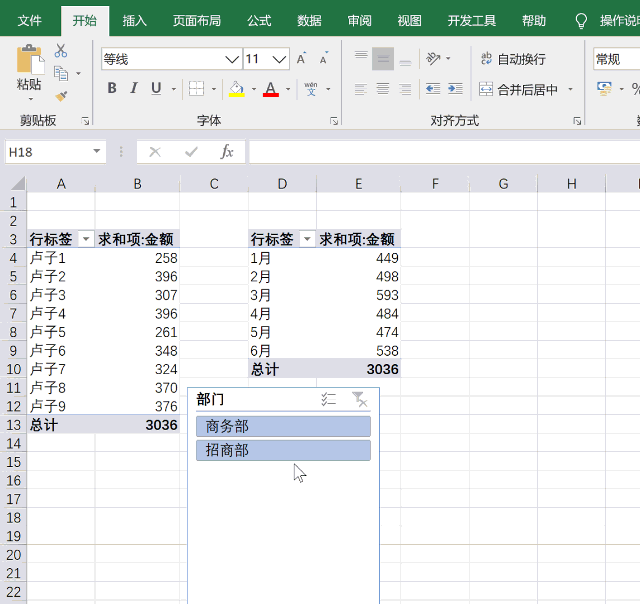This screenshot has height=604, width=640.
Task: Toggle underline formatting
Action: 156,88
